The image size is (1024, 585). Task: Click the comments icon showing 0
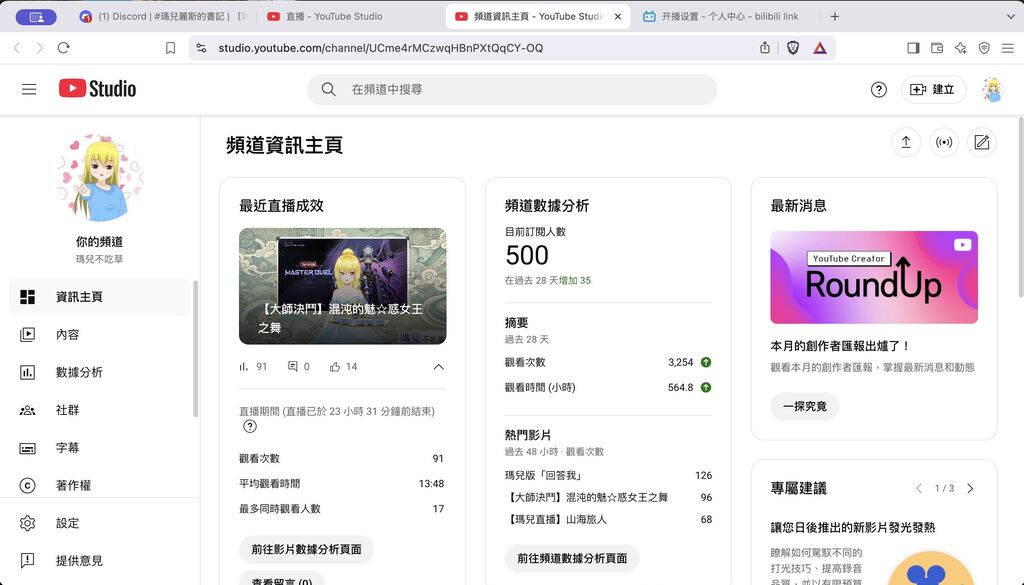[293, 367]
